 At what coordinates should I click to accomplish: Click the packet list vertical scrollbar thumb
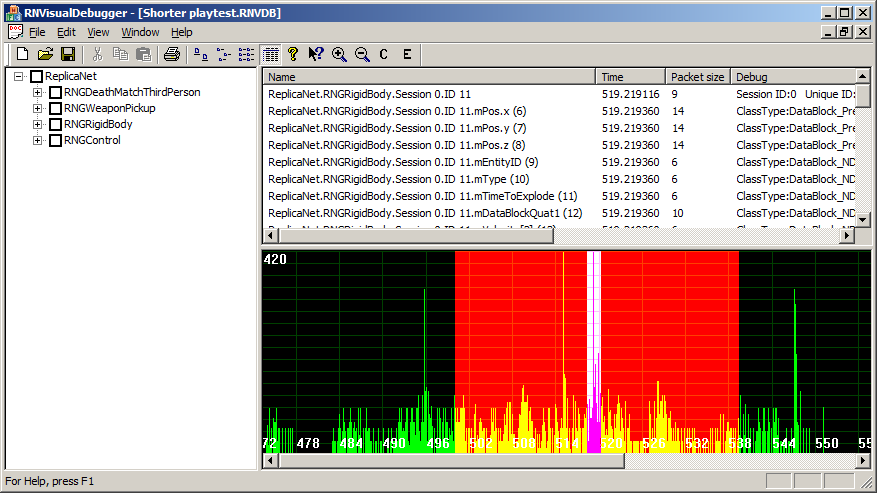(x=863, y=95)
